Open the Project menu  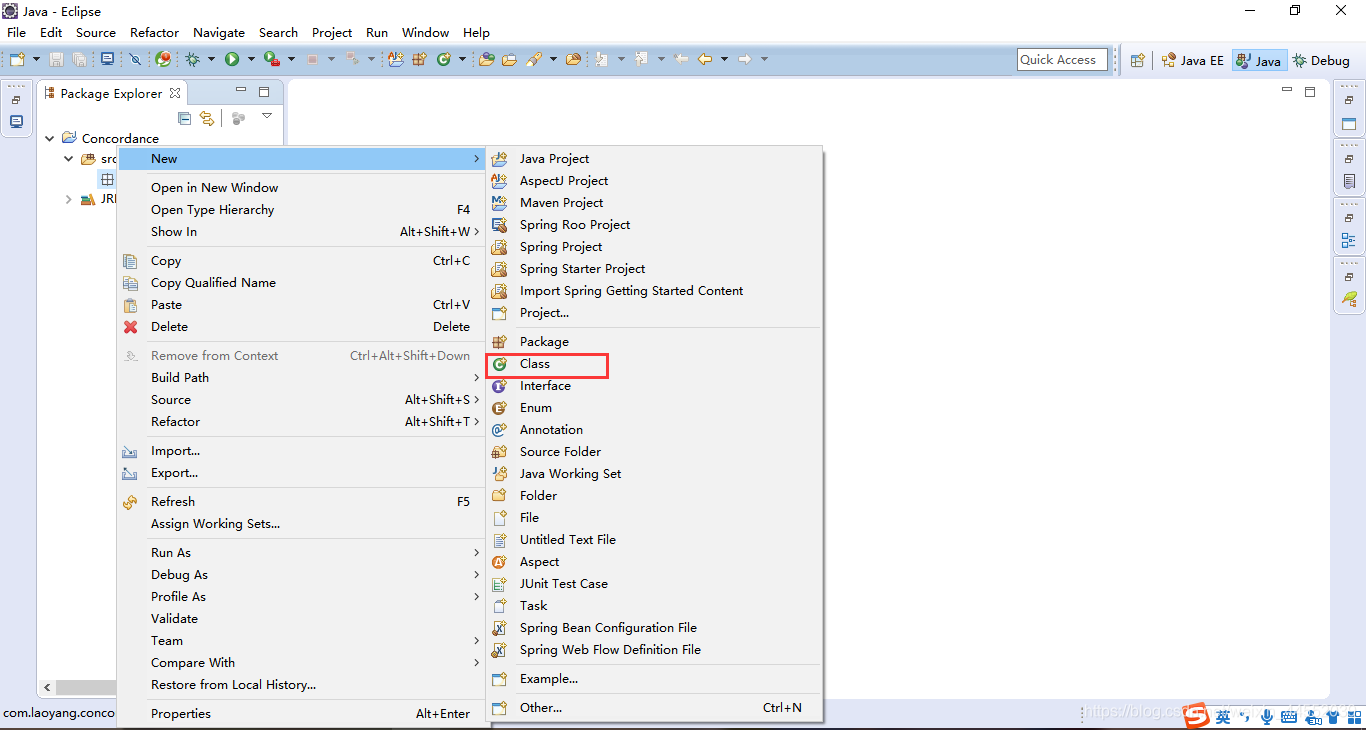tap(332, 32)
